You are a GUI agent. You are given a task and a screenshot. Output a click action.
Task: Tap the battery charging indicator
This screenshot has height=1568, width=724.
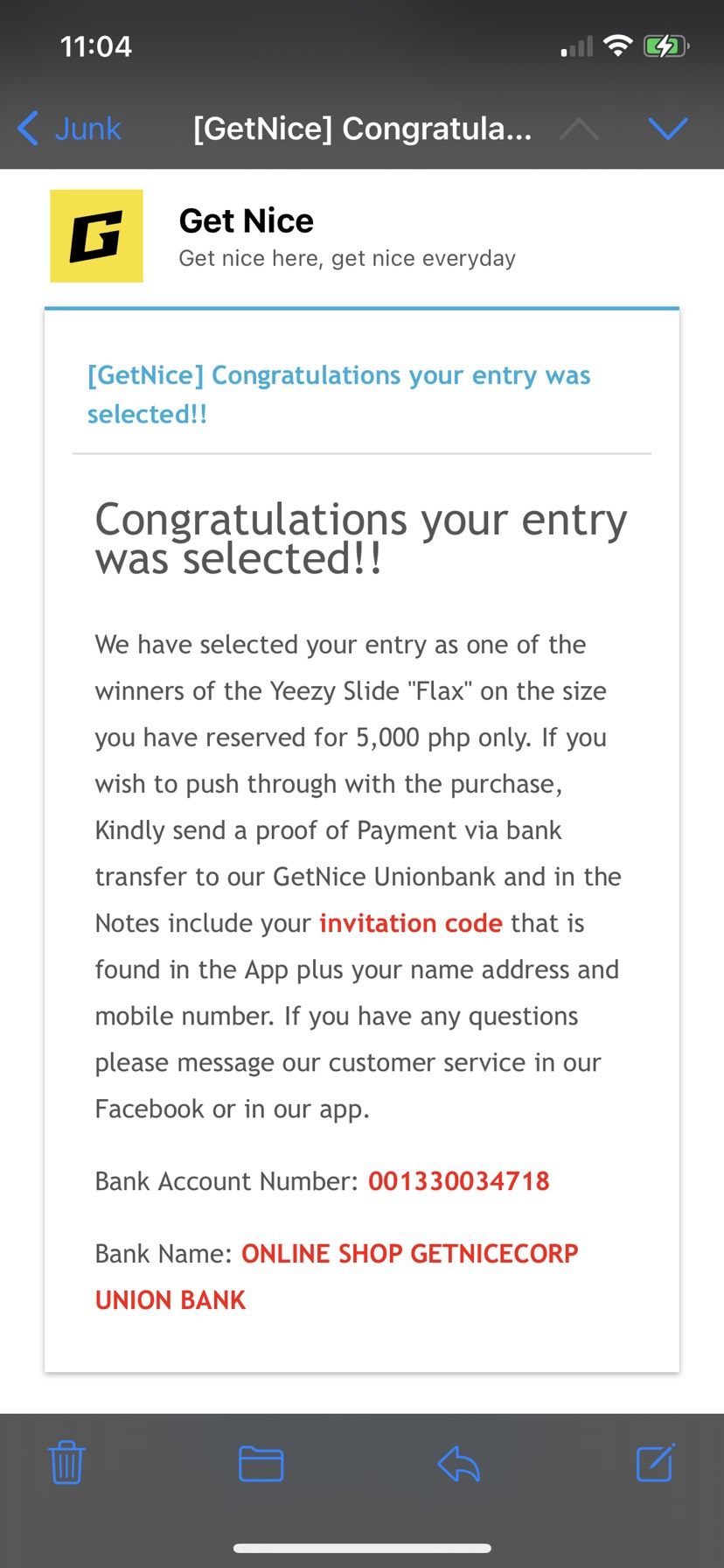tap(666, 46)
